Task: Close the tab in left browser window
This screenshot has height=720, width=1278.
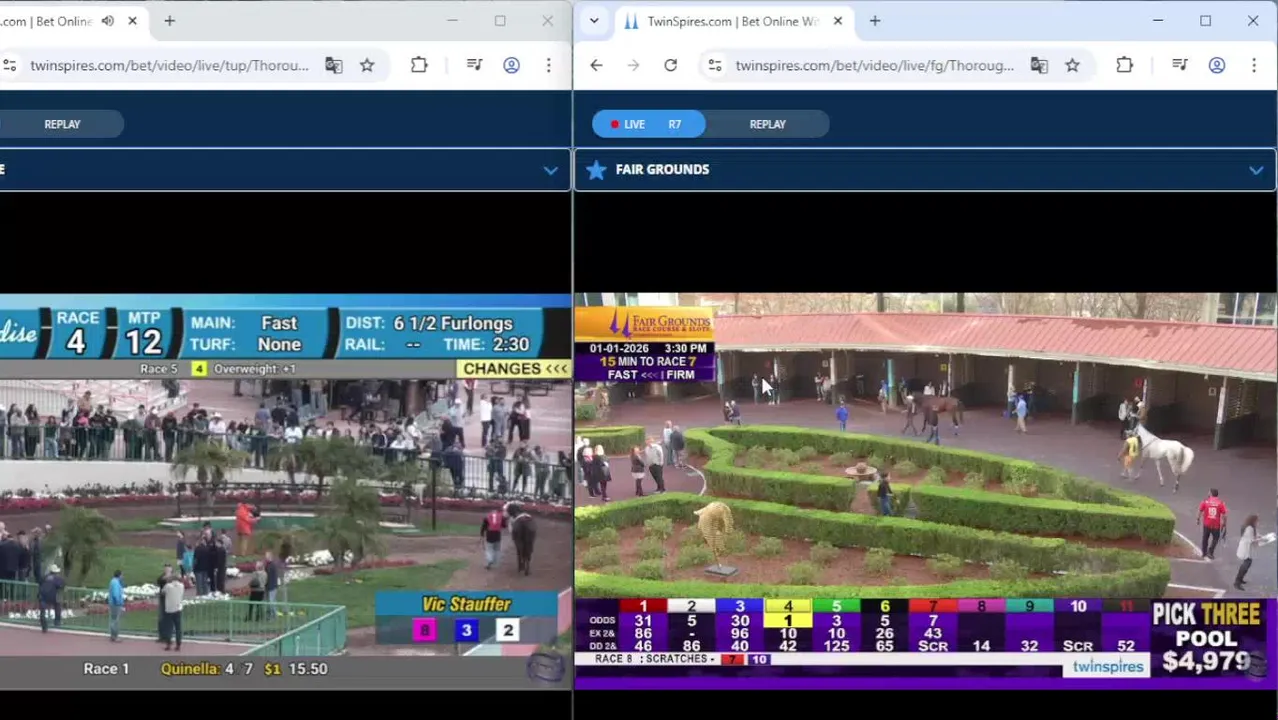Action: pyautogui.click(x=132, y=21)
